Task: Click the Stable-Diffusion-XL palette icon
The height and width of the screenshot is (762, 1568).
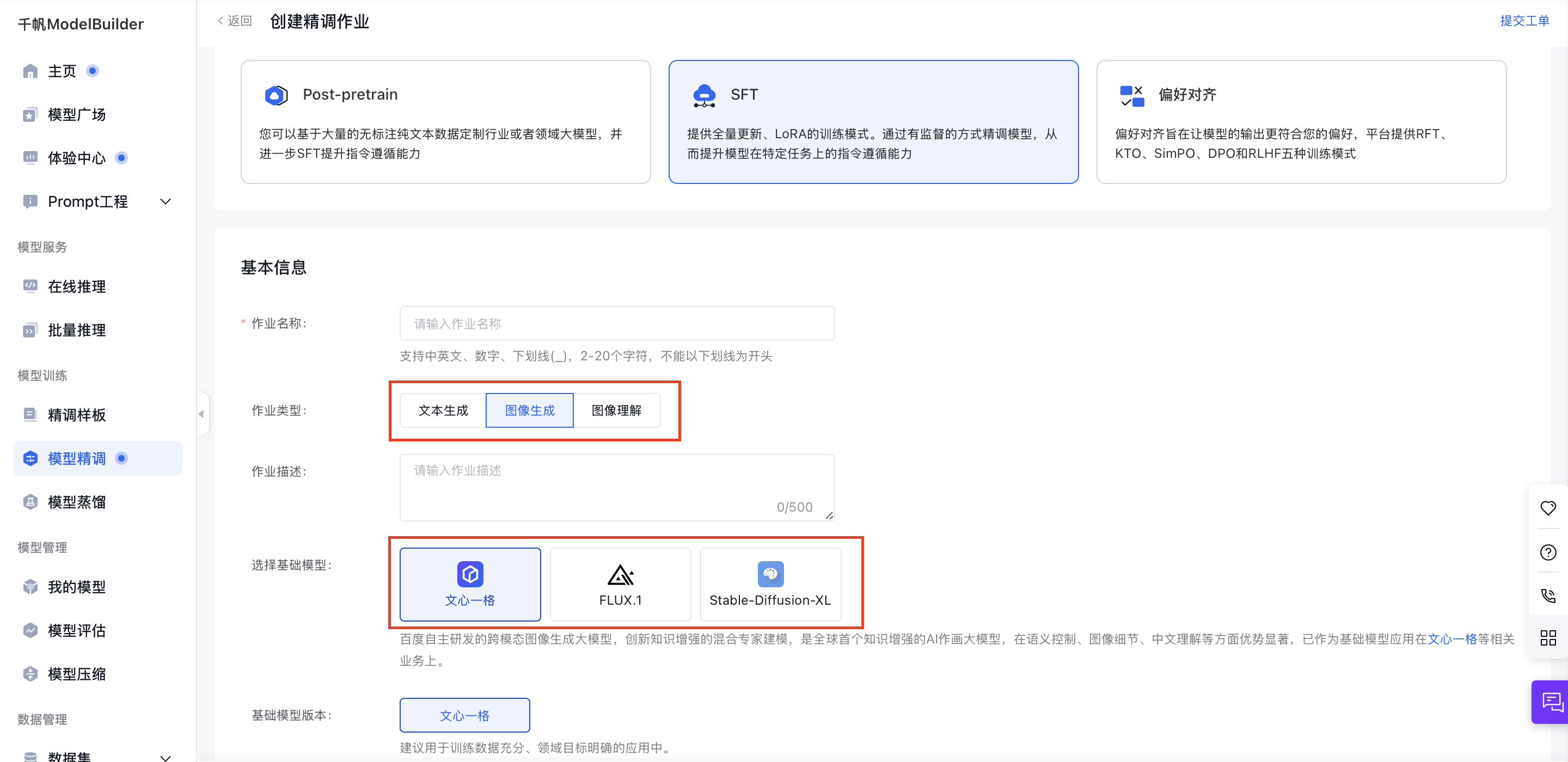Action: tap(770, 574)
